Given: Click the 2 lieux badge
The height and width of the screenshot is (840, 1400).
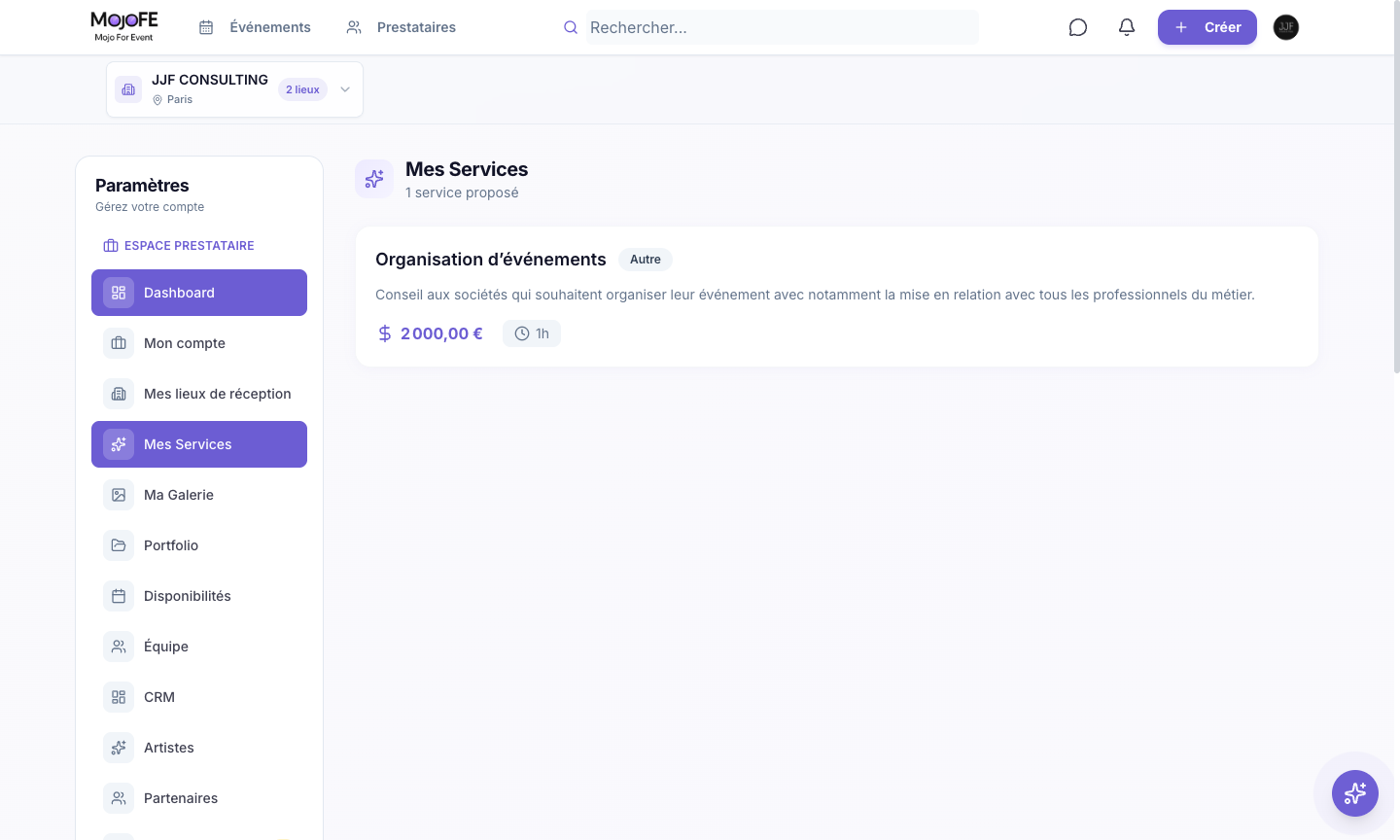Looking at the screenshot, I should [x=302, y=89].
